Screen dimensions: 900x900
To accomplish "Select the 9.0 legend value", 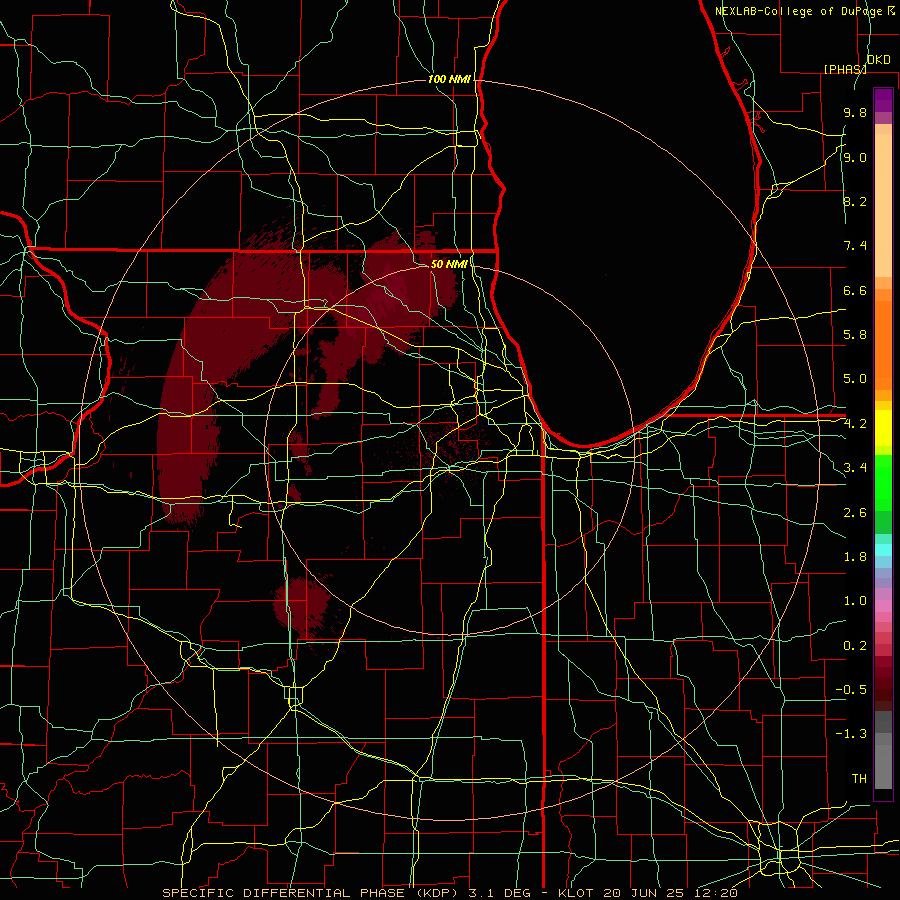I will (855, 157).
